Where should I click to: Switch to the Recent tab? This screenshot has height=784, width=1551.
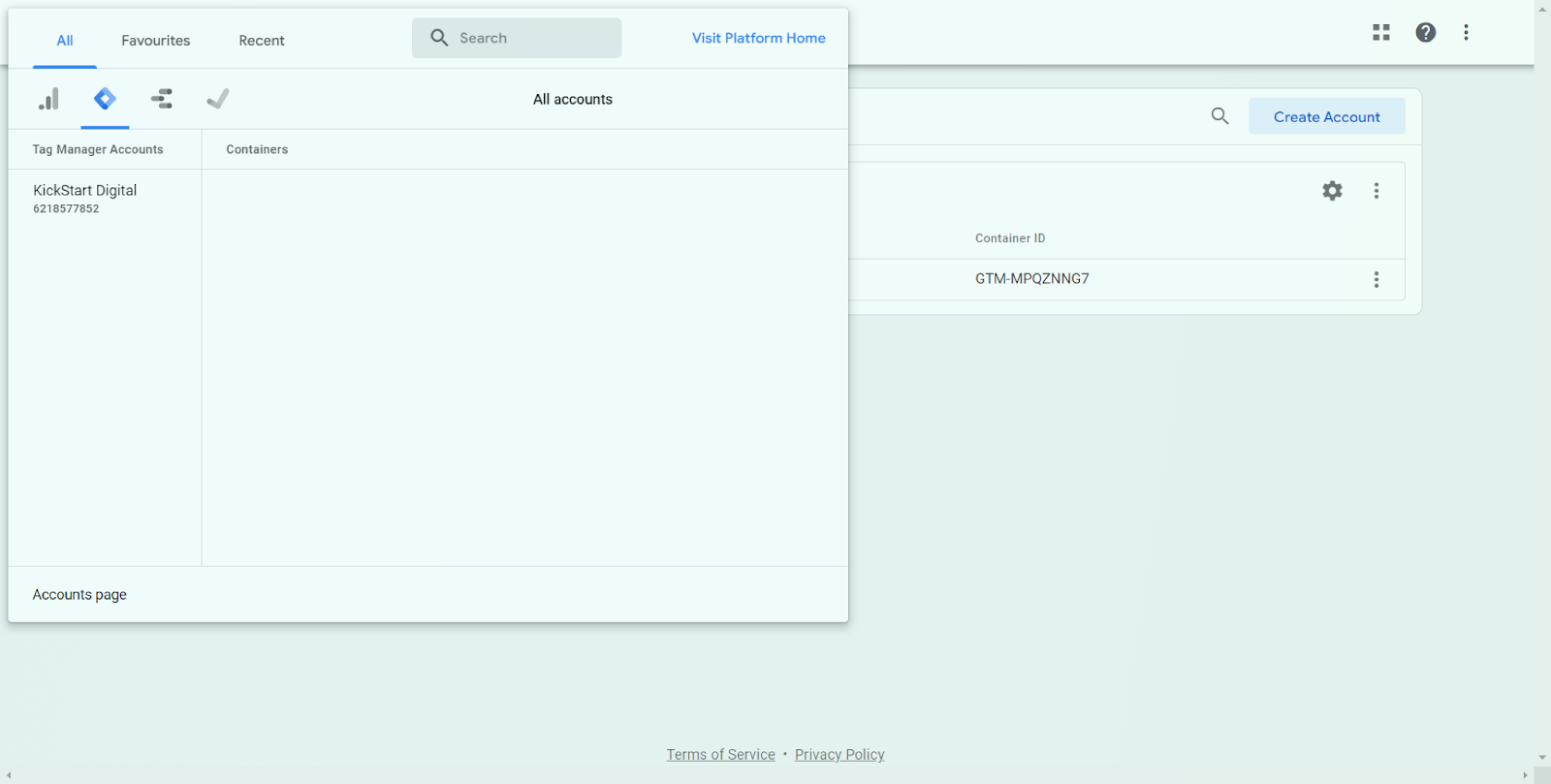tap(262, 41)
